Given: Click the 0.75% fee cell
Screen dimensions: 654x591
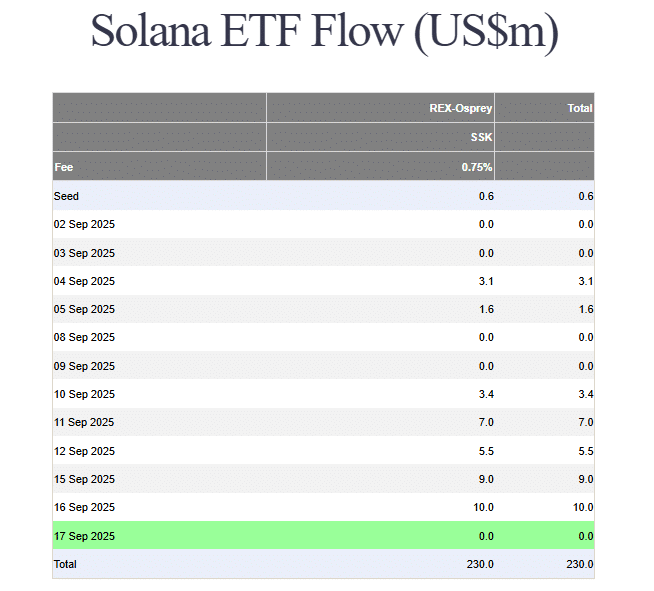Looking at the screenshot, I should pyautogui.click(x=477, y=167).
